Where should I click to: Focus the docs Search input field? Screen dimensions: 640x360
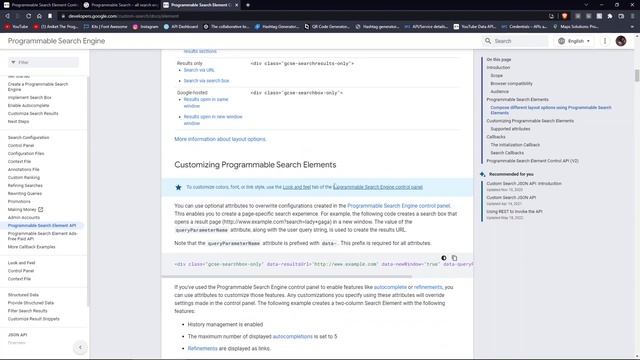516,41
